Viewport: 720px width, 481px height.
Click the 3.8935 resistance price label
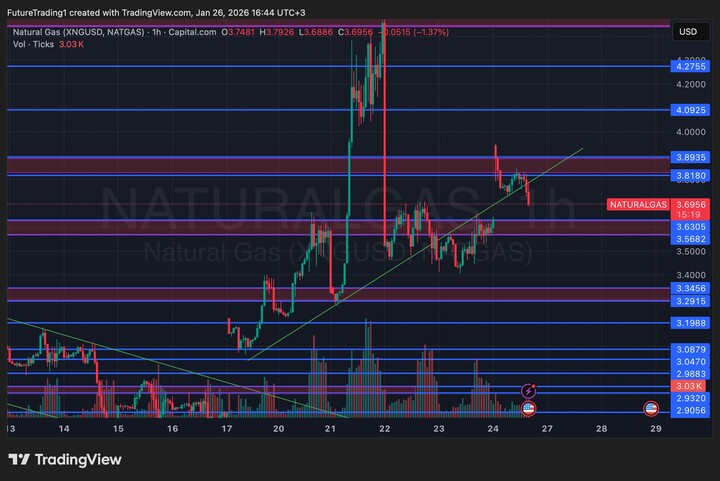coord(692,158)
